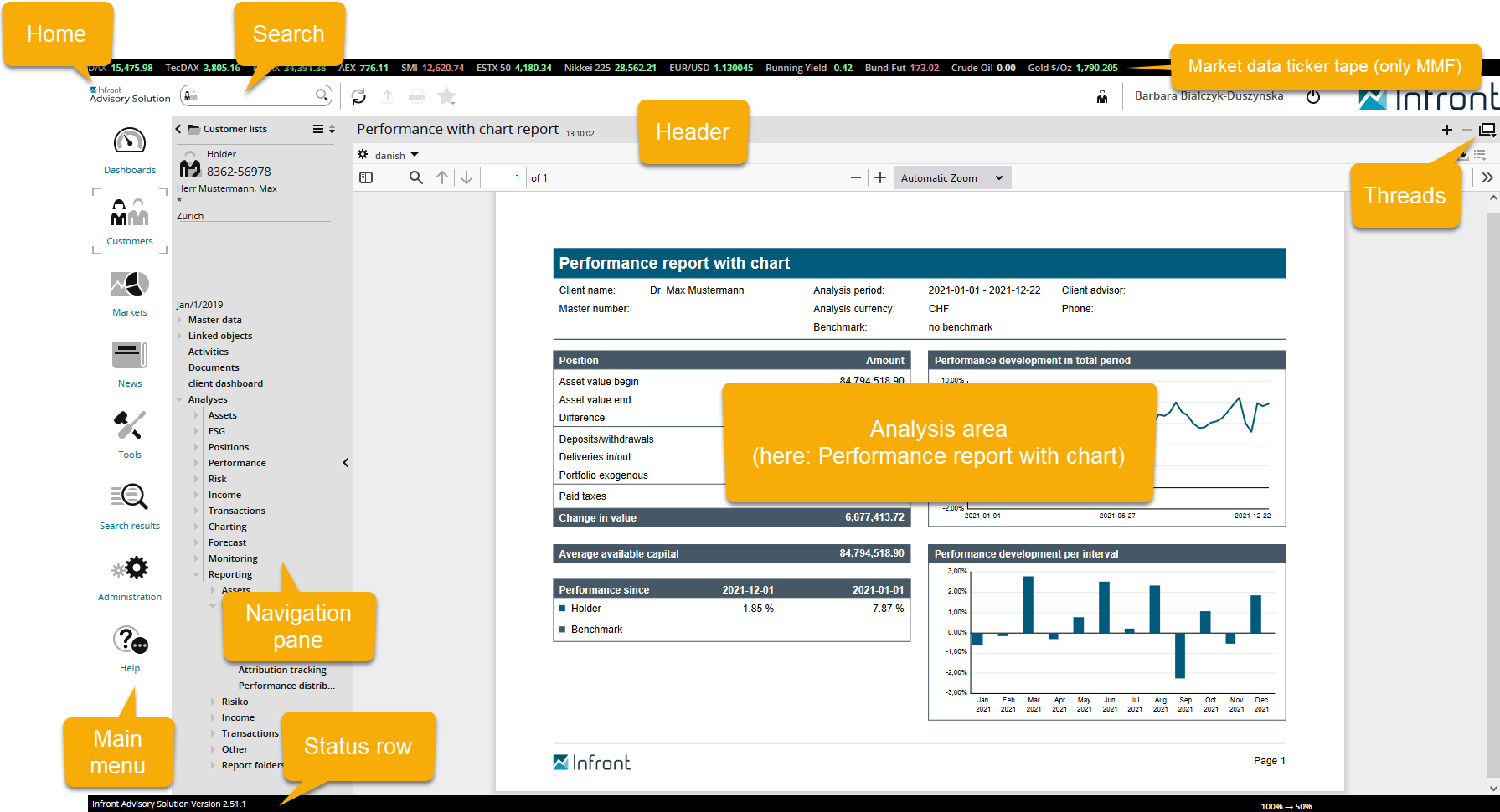Click the News icon in main menu
Viewport: 1500px width, 812px height.
tap(129, 357)
